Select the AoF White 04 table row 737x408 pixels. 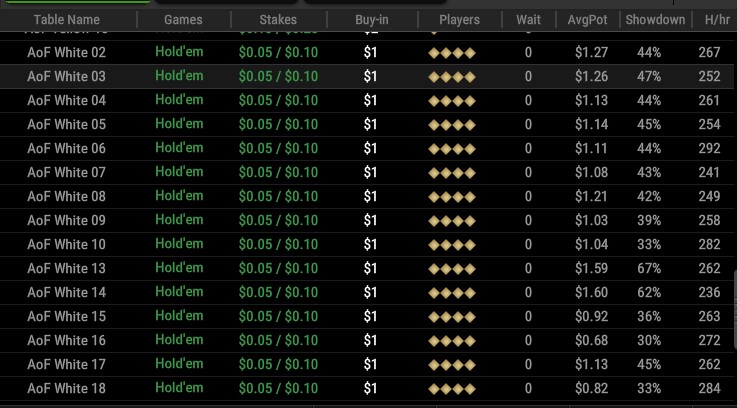tap(66, 101)
